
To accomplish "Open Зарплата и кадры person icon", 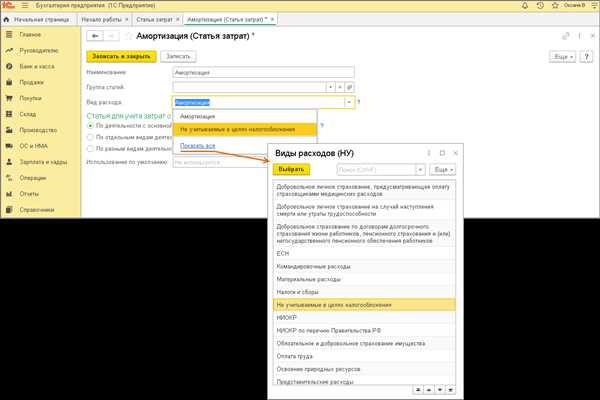I will [9, 162].
